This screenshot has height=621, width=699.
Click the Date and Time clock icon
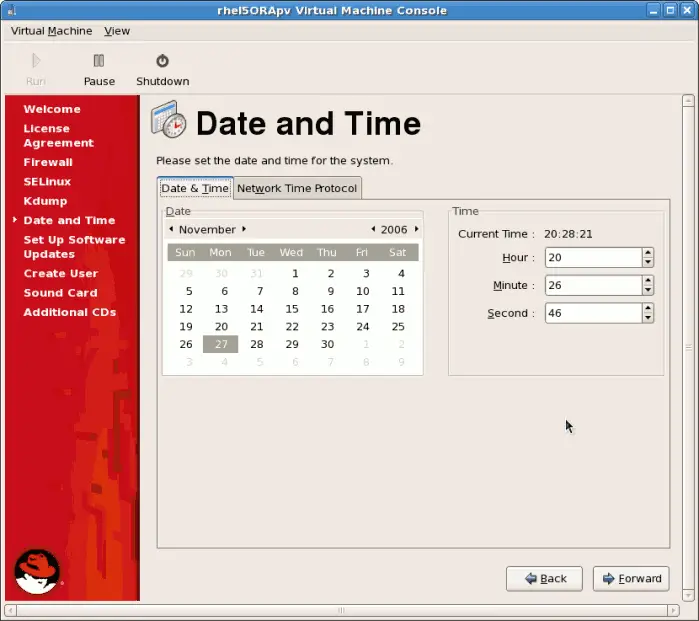point(169,120)
